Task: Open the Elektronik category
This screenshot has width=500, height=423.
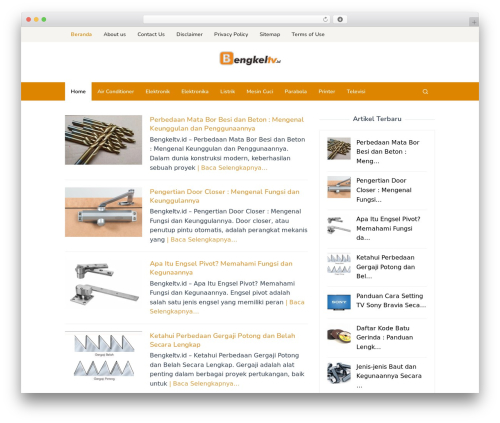Action: 157,91
